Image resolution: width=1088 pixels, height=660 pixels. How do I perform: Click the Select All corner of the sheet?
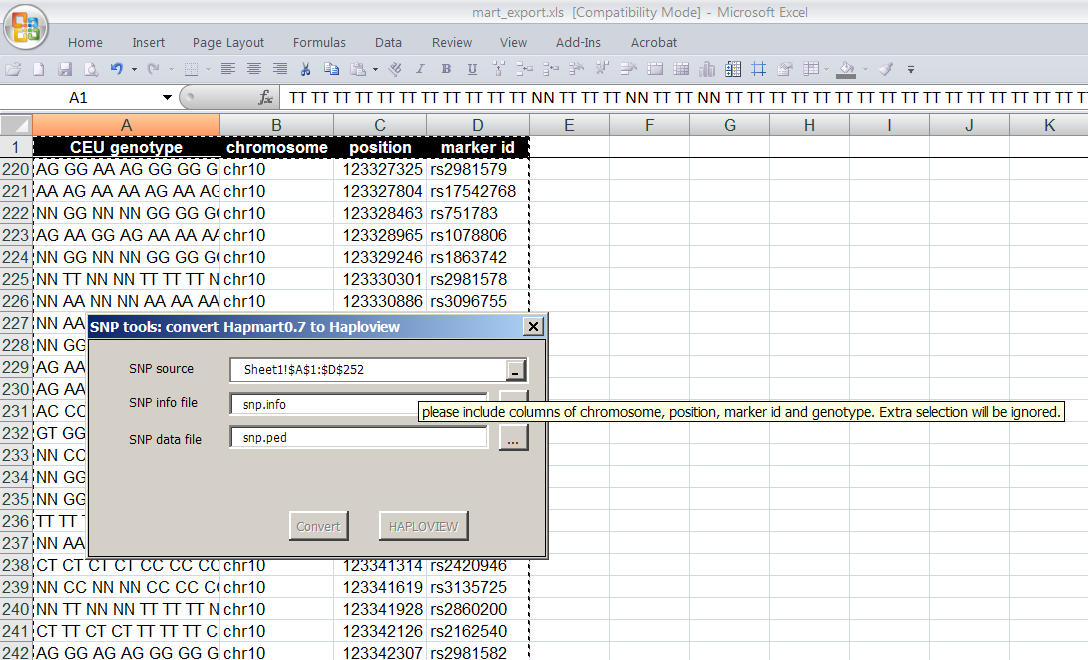coord(16,126)
